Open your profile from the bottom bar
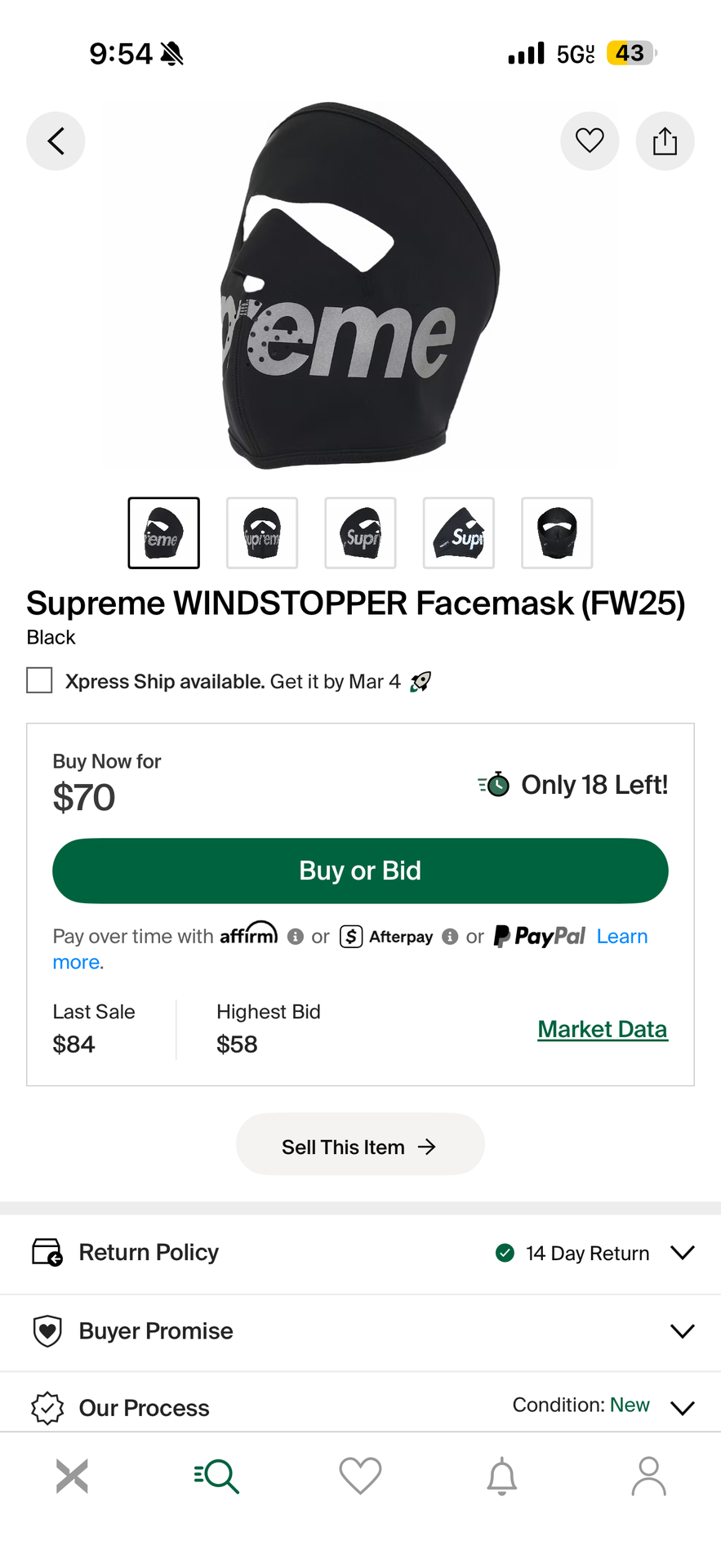 tap(648, 1476)
